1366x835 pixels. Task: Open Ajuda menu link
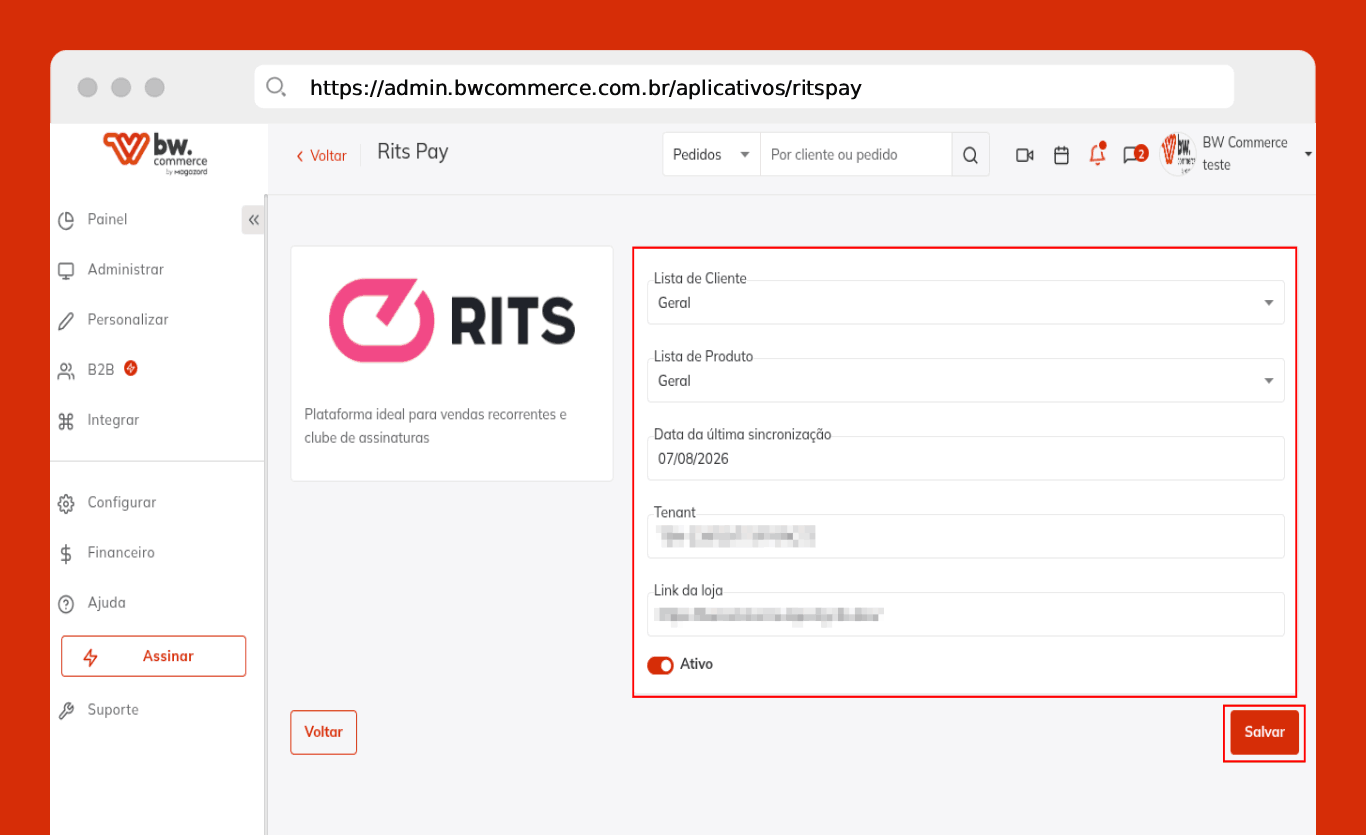(107, 603)
